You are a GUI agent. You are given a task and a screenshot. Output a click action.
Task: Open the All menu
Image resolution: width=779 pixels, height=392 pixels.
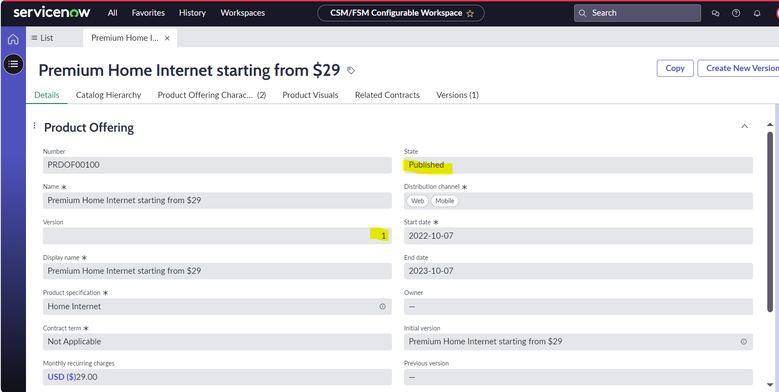coord(113,13)
